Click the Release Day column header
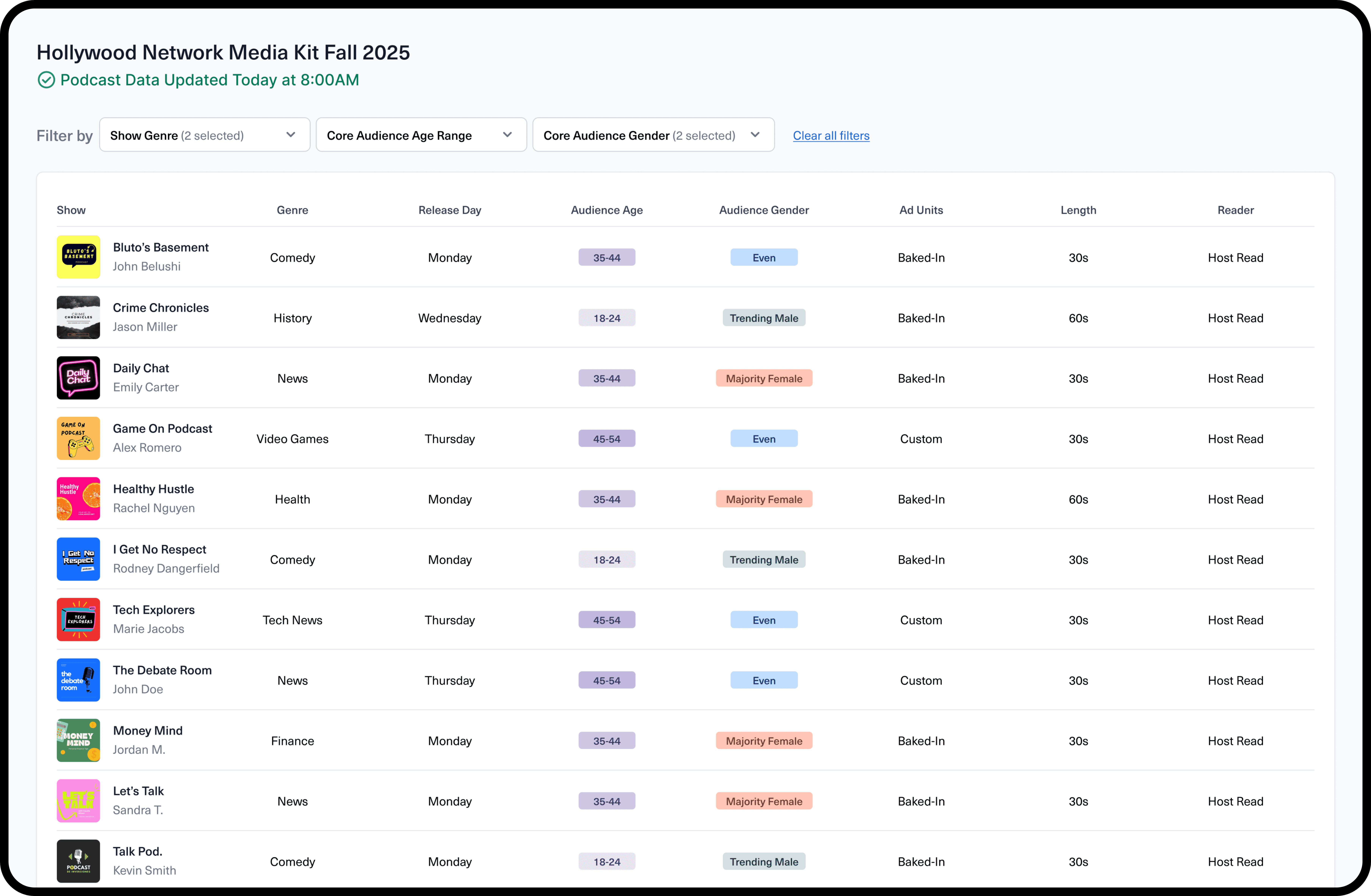Viewport: 1371px width, 896px height. pos(450,210)
